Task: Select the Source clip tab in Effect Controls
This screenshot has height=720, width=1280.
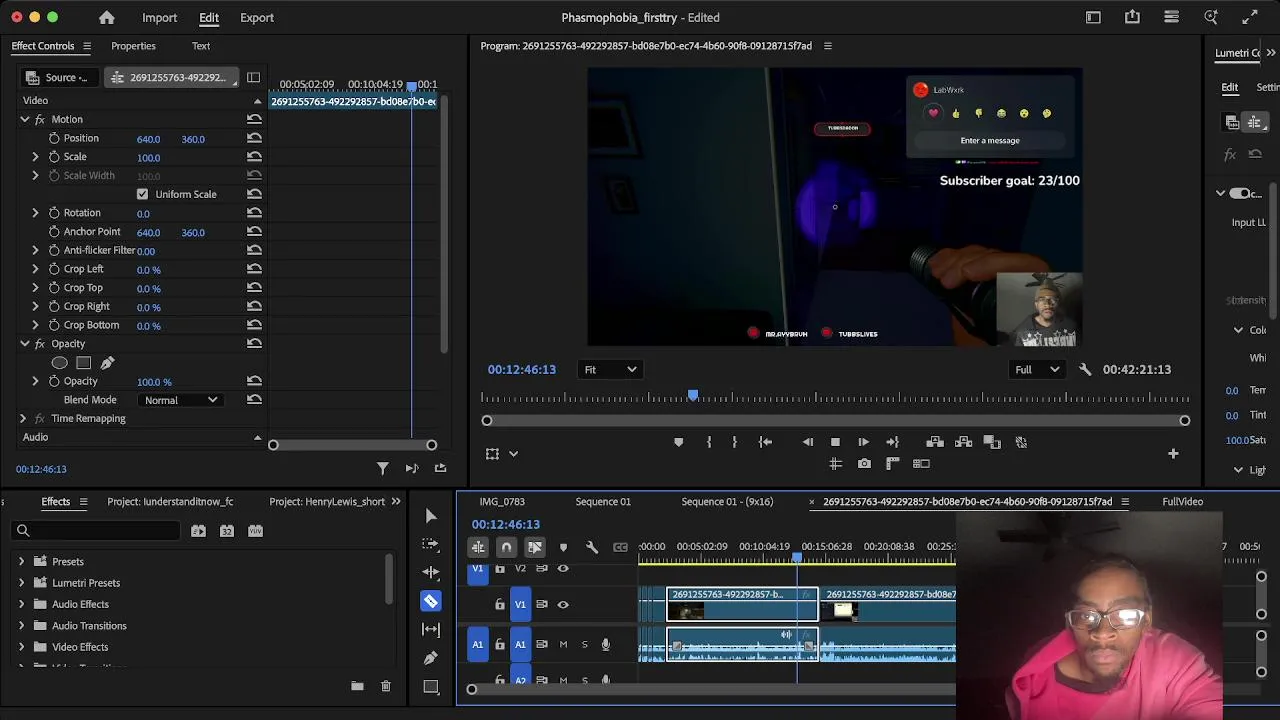Action: pyautogui.click(x=59, y=78)
